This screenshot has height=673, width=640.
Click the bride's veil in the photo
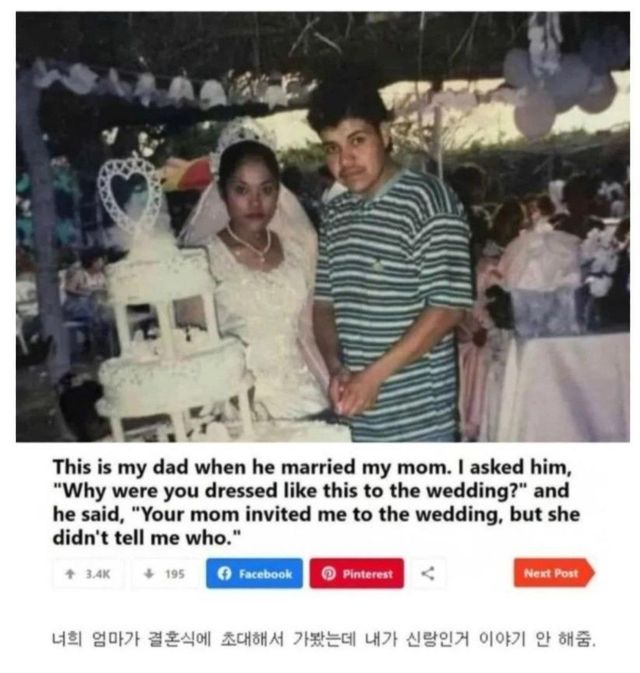pos(249,189)
